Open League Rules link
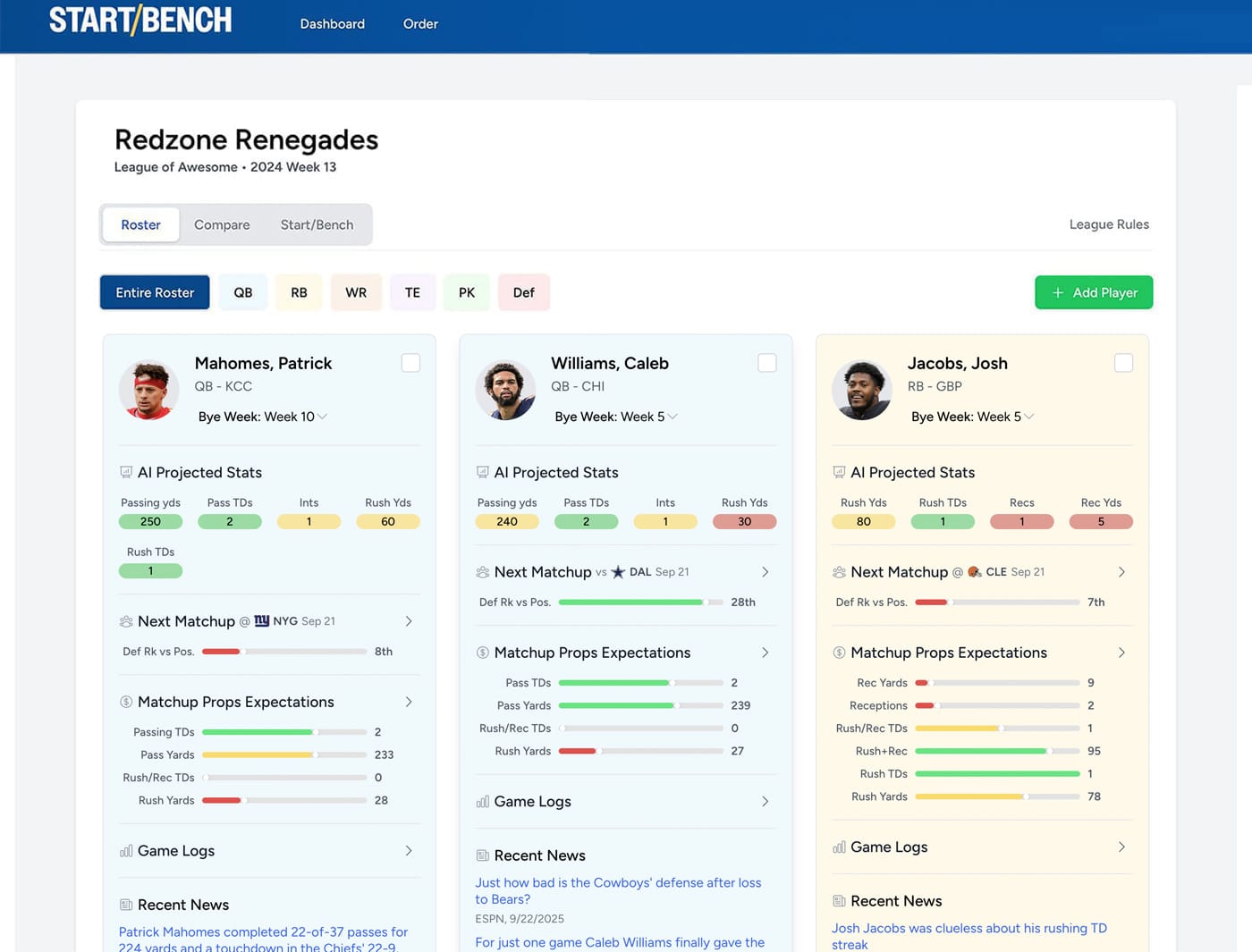 [1109, 224]
